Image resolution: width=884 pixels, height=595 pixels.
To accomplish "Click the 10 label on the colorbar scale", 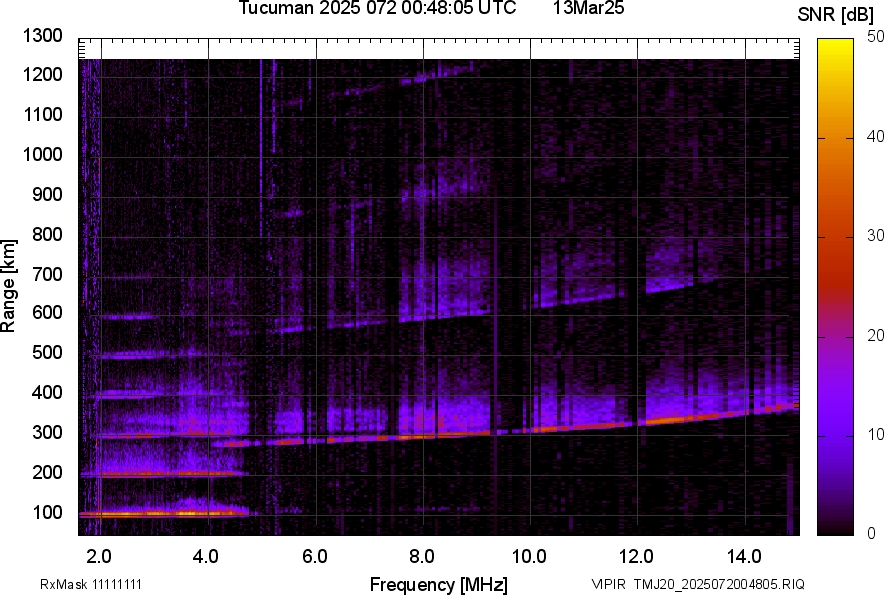I will [876, 434].
